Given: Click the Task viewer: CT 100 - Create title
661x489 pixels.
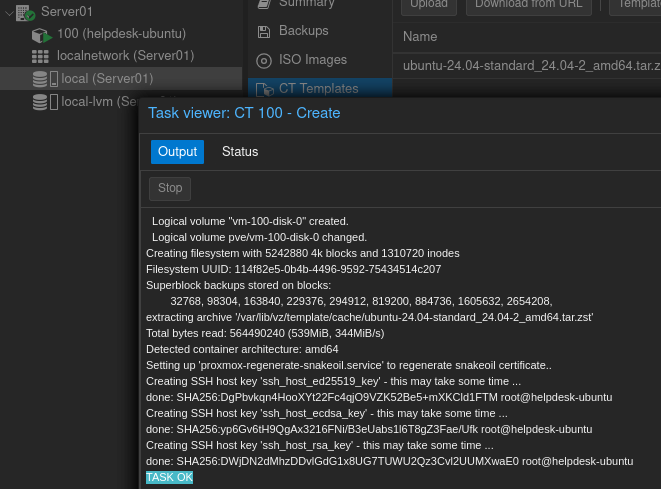Looking at the screenshot, I should pos(244,113).
